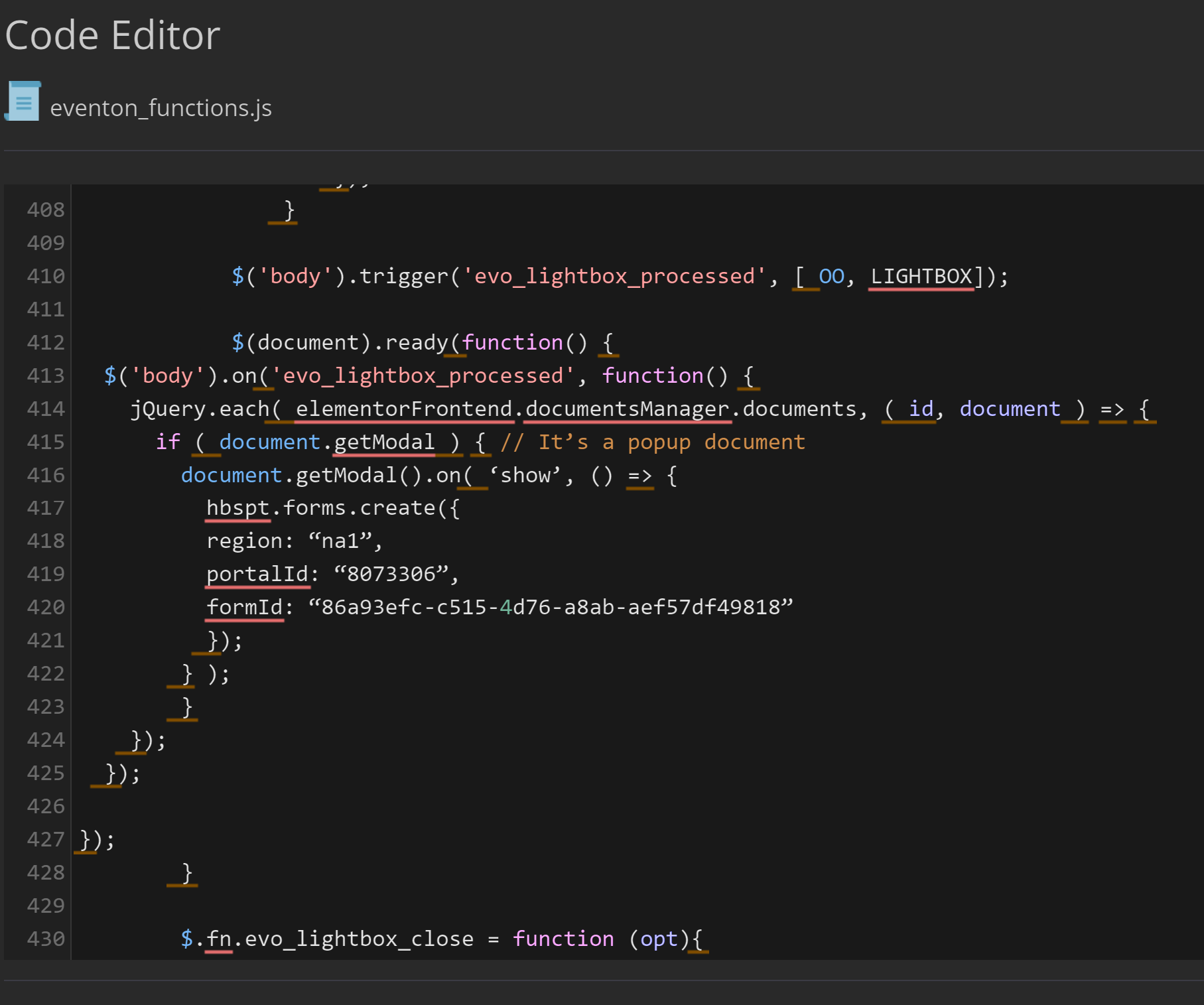Screen dimensions: 1204x1005
Task: Select line number 408 in gutter
Action: [x=46, y=210]
